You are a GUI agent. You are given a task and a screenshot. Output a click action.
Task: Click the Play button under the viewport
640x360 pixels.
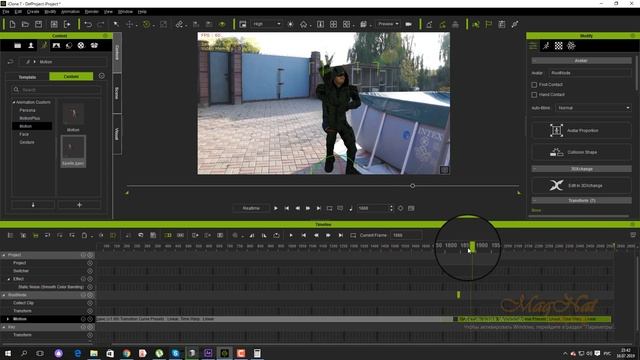[x=276, y=208]
